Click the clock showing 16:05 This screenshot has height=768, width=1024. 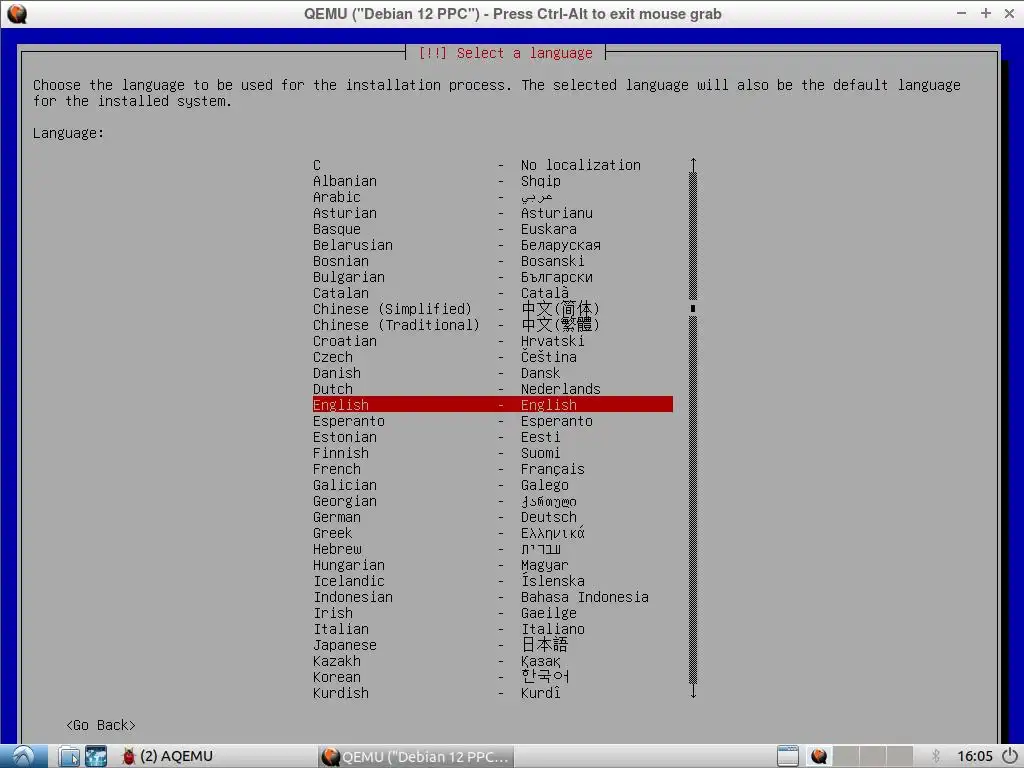point(974,756)
